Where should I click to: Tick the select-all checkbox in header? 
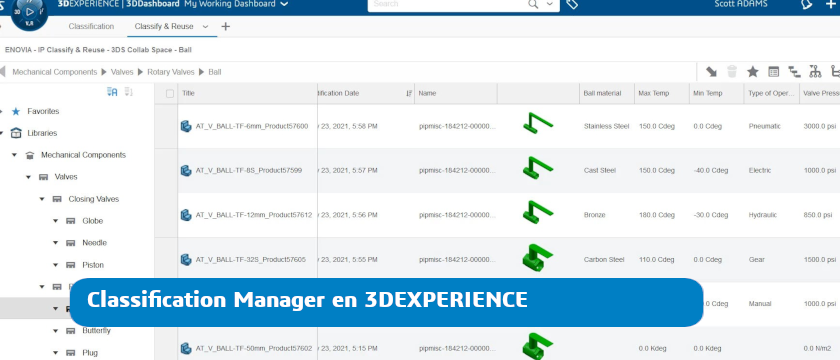click(170, 94)
